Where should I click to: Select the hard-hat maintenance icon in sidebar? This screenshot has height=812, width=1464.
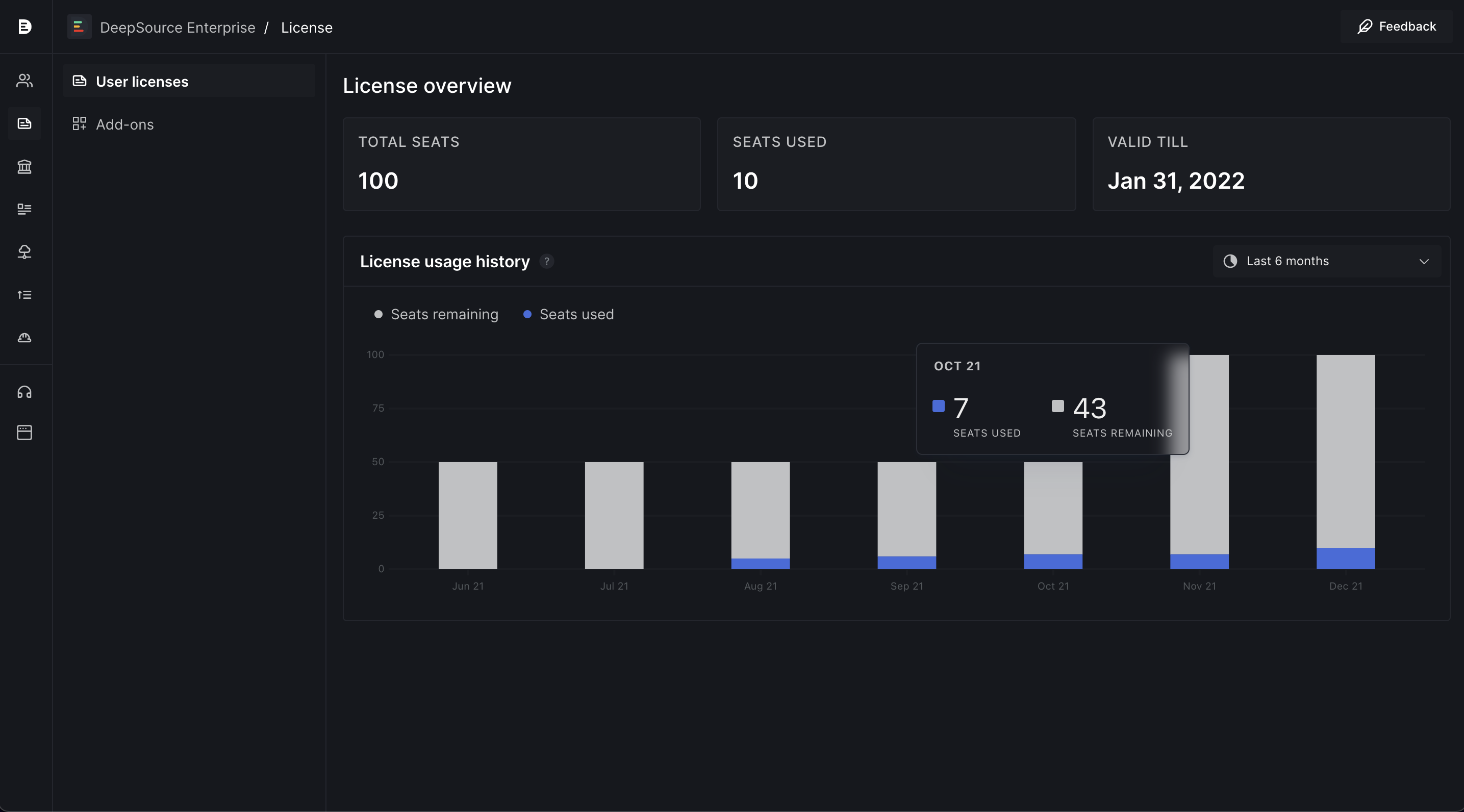(24, 338)
